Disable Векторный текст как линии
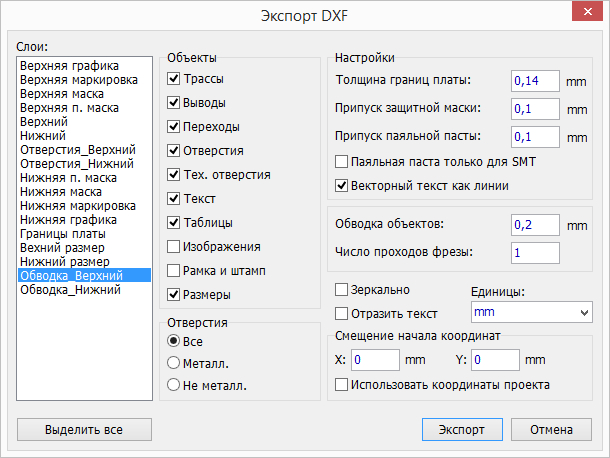Viewport: 610px width, 458px height. 342,185
